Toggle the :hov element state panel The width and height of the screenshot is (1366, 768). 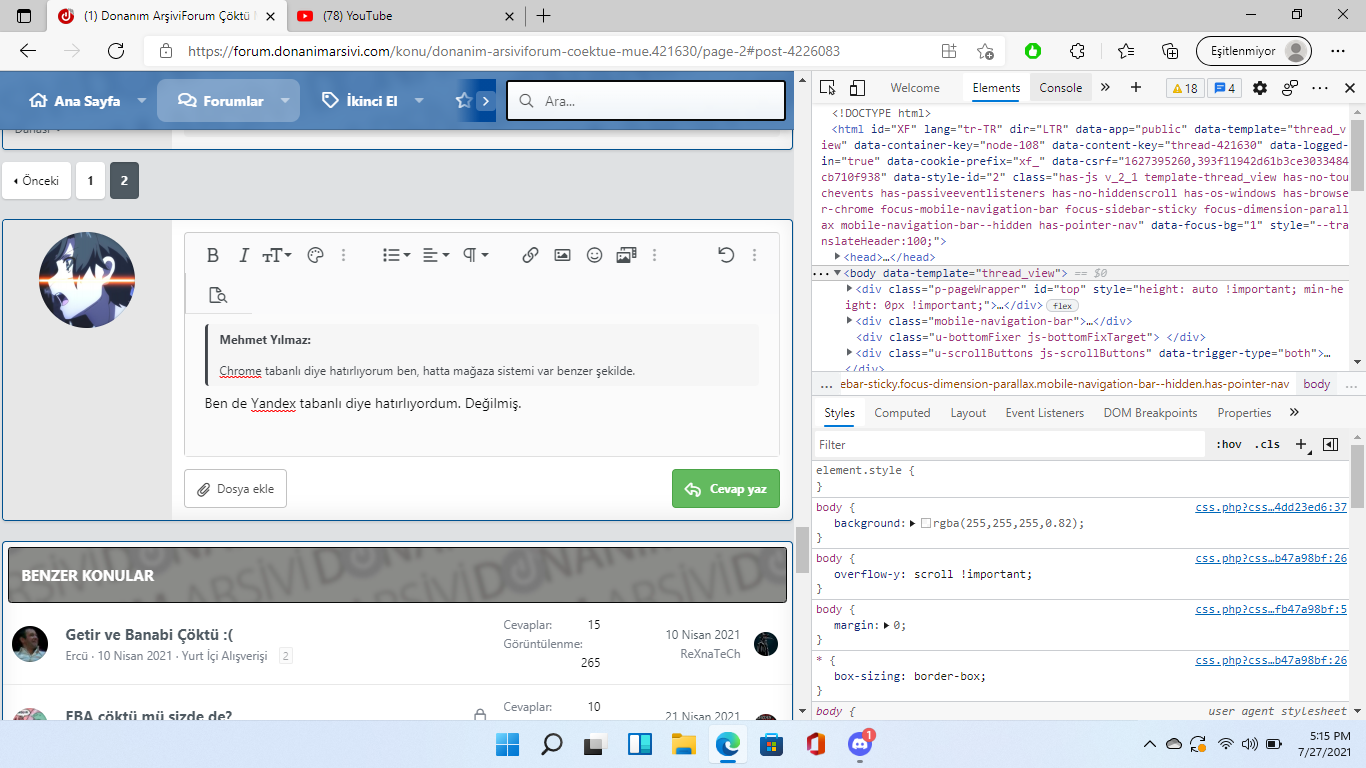click(1228, 444)
